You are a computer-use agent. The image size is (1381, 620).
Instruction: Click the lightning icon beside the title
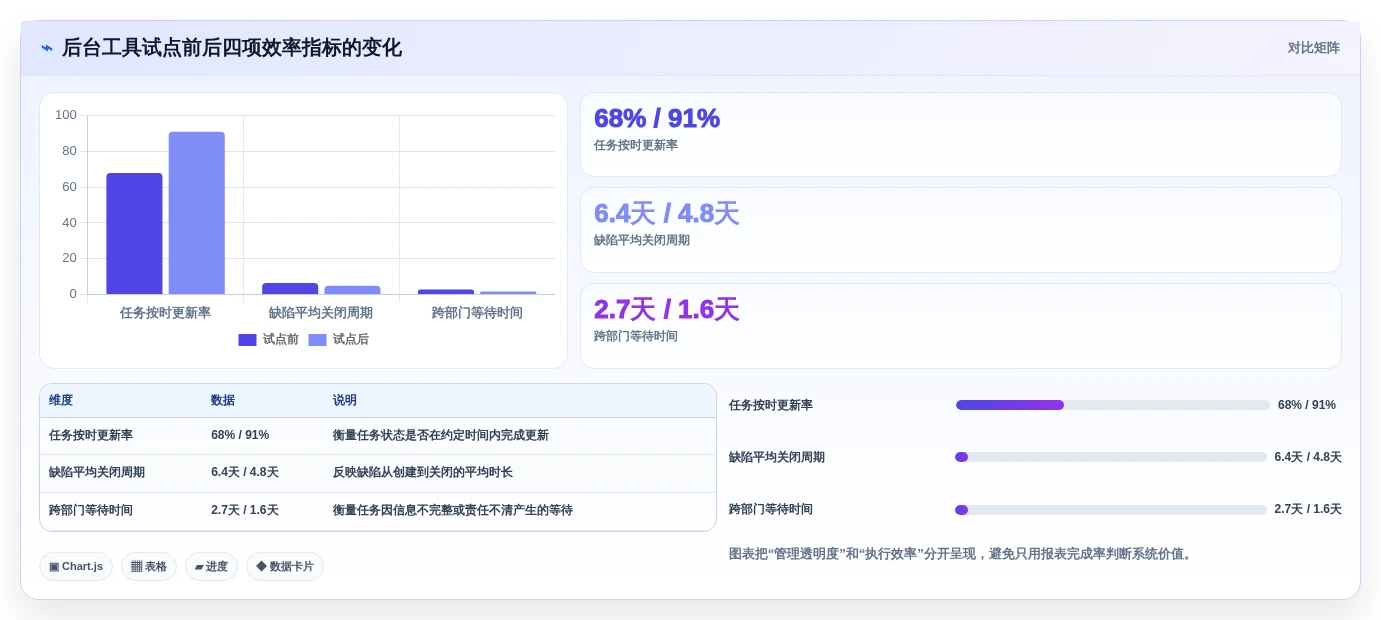pyautogui.click(x=47, y=48)
